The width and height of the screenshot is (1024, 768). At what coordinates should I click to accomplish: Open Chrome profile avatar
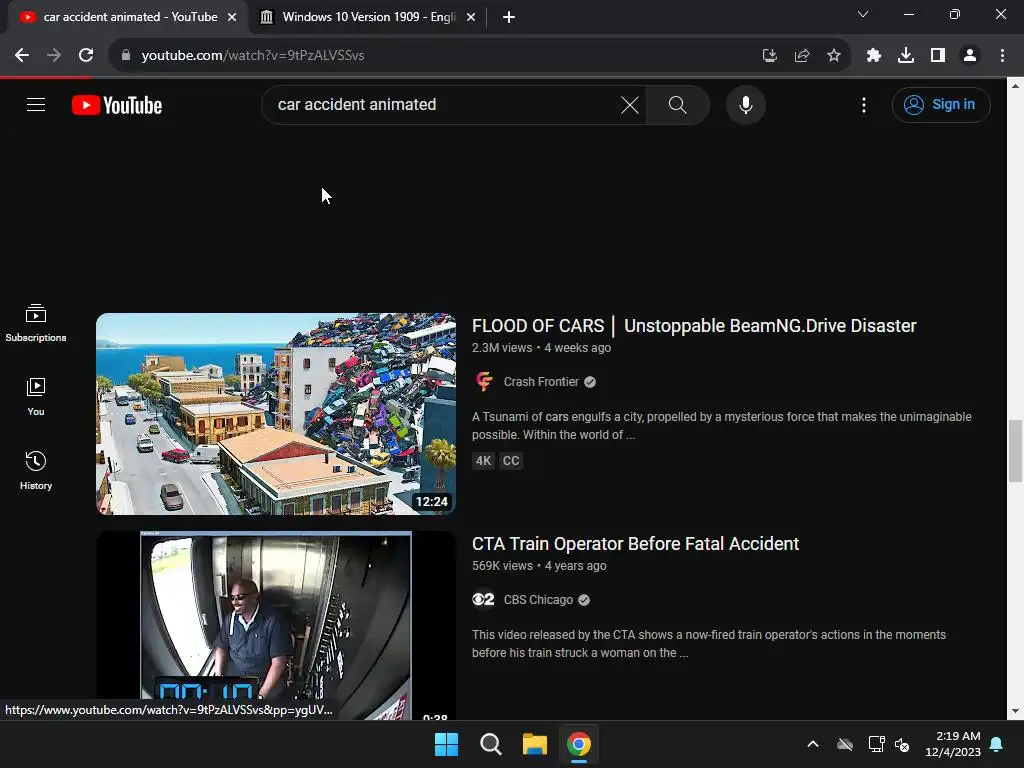970,56
